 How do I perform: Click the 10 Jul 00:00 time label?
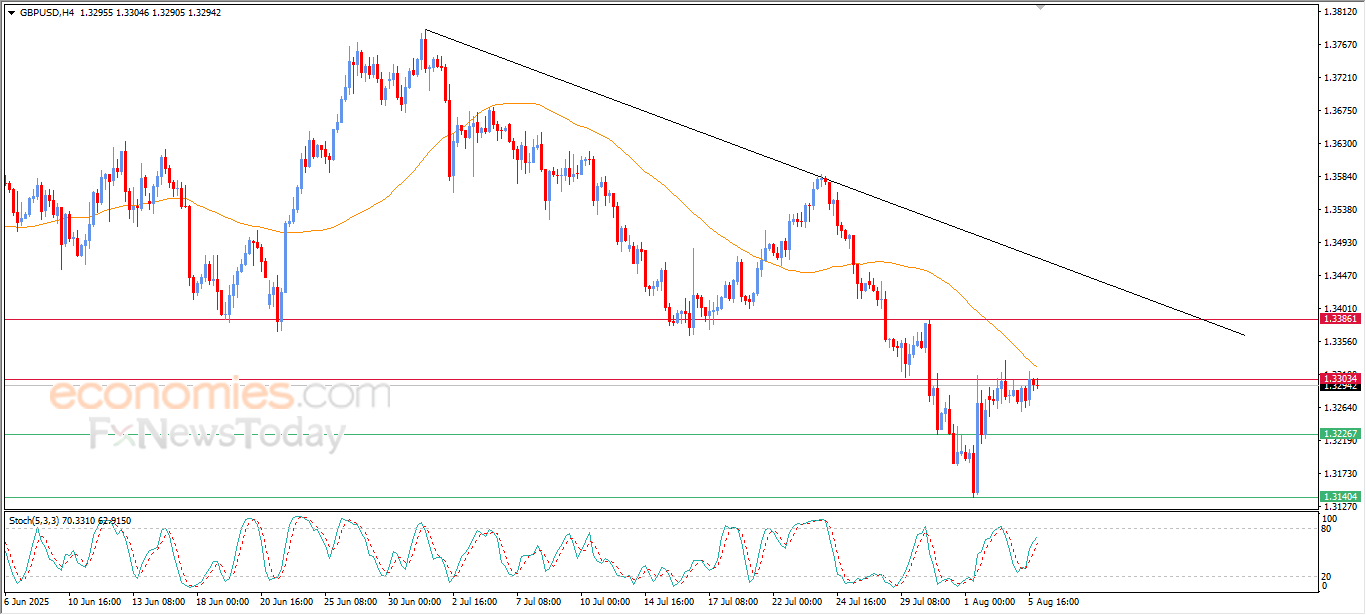click(605, 603)
